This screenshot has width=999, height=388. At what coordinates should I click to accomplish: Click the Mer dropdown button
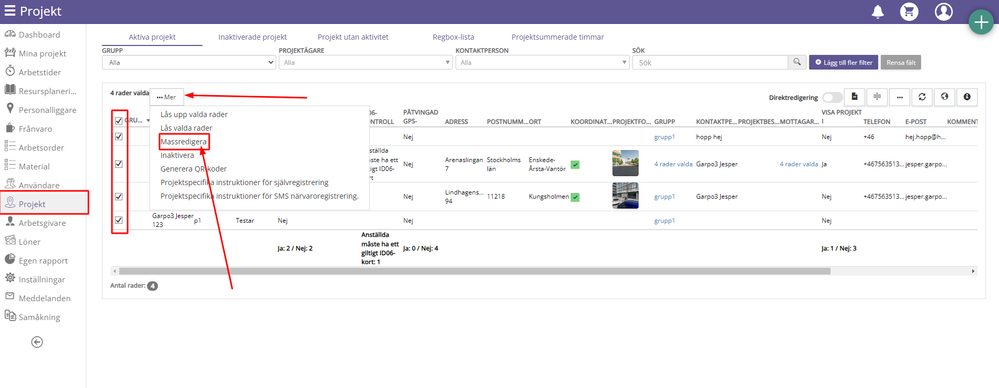coord(168,97)
